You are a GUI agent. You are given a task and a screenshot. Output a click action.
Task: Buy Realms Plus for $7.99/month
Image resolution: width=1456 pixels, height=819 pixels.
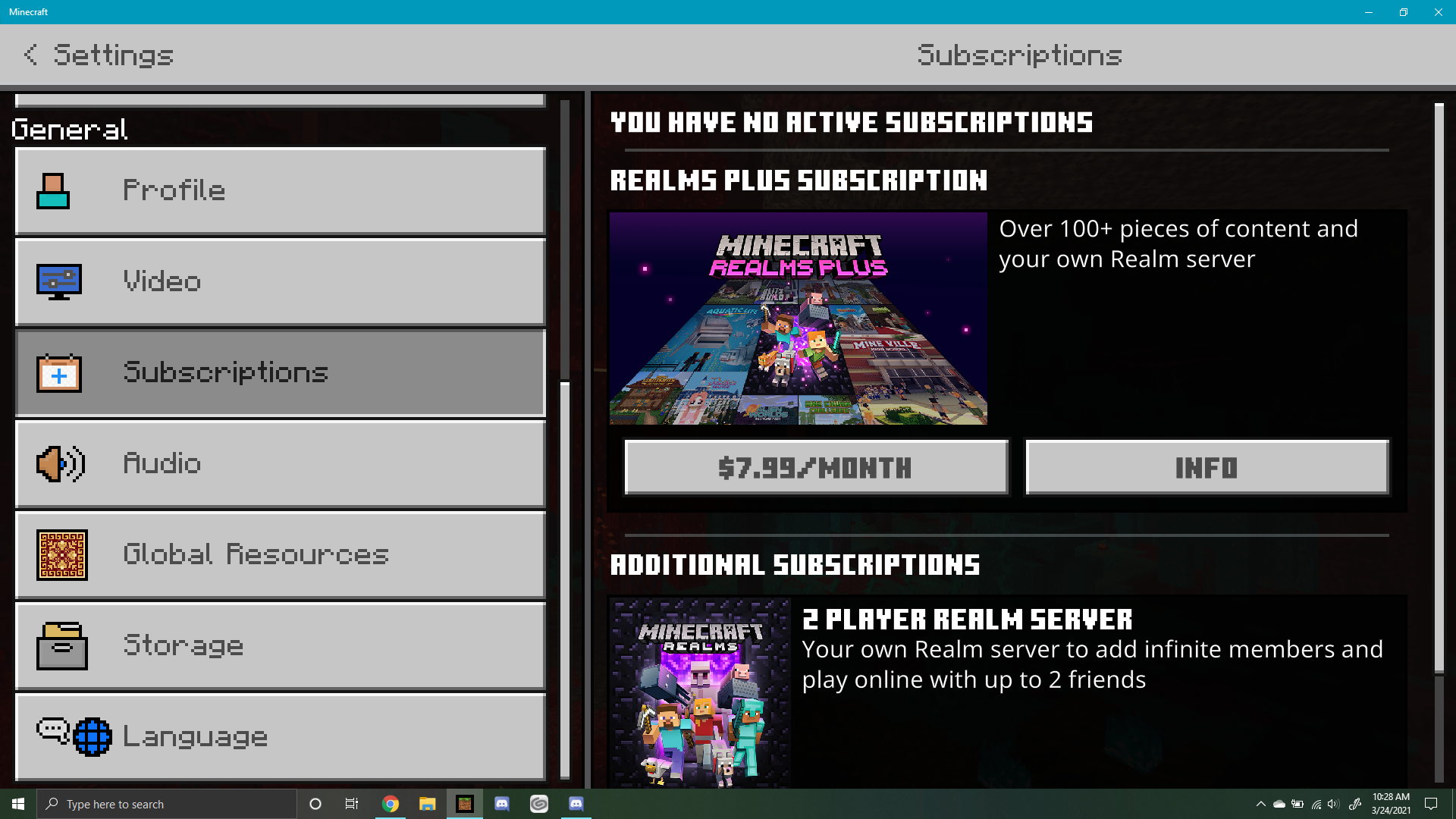point(816,468)
